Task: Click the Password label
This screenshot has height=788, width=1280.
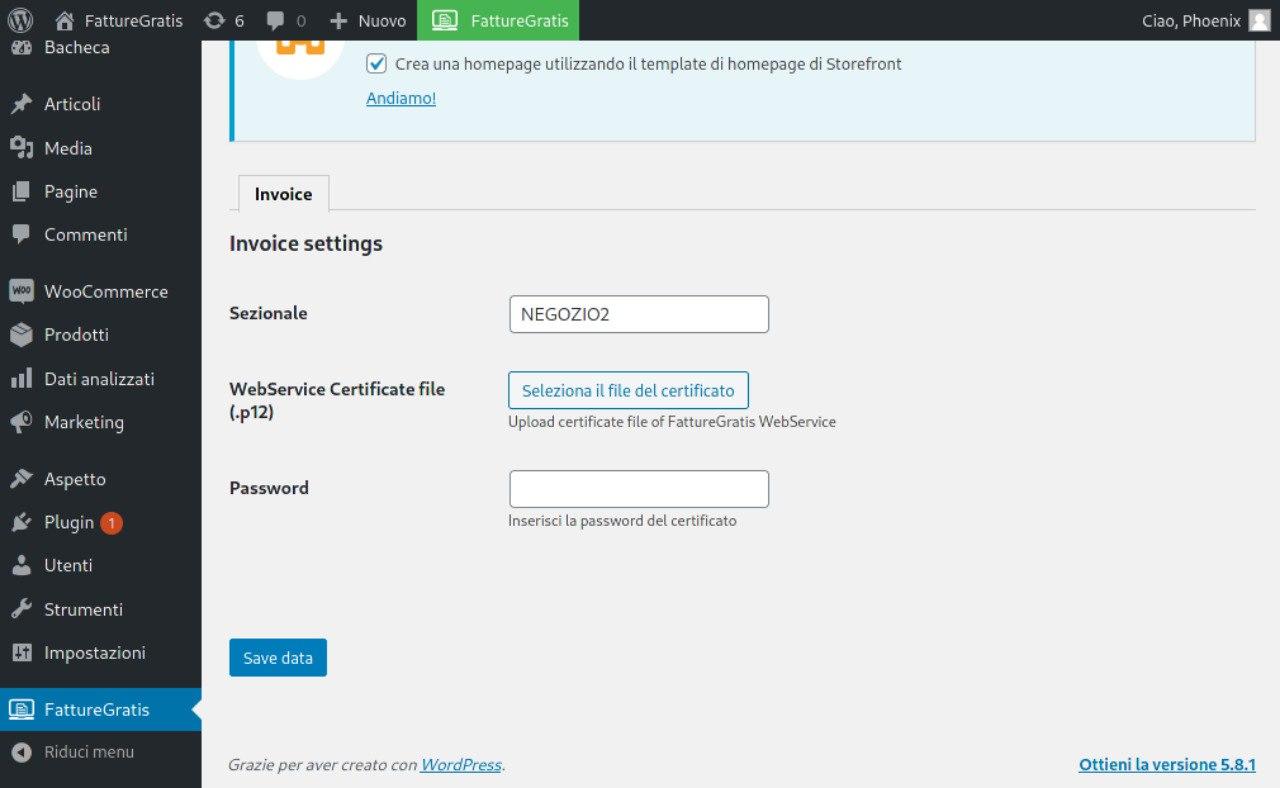Action: tap(269, 488)
